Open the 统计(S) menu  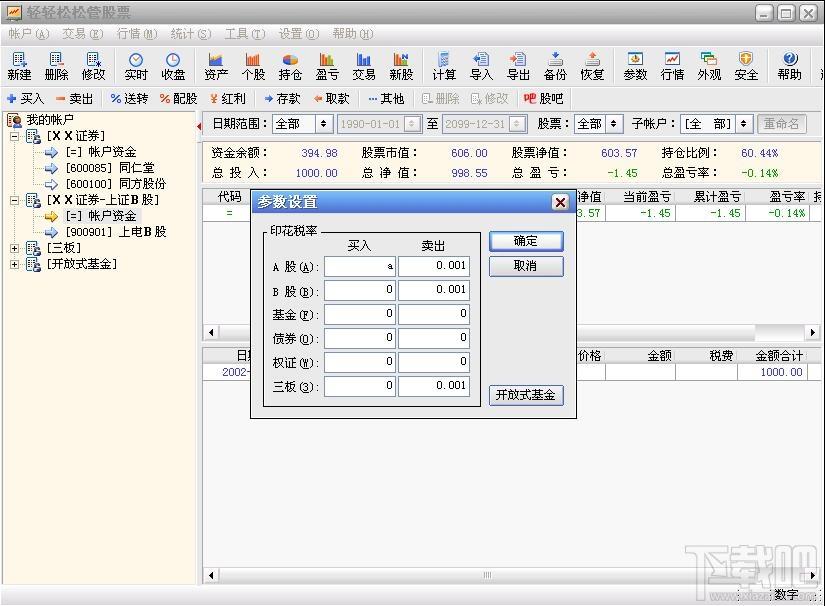[191, 34]
